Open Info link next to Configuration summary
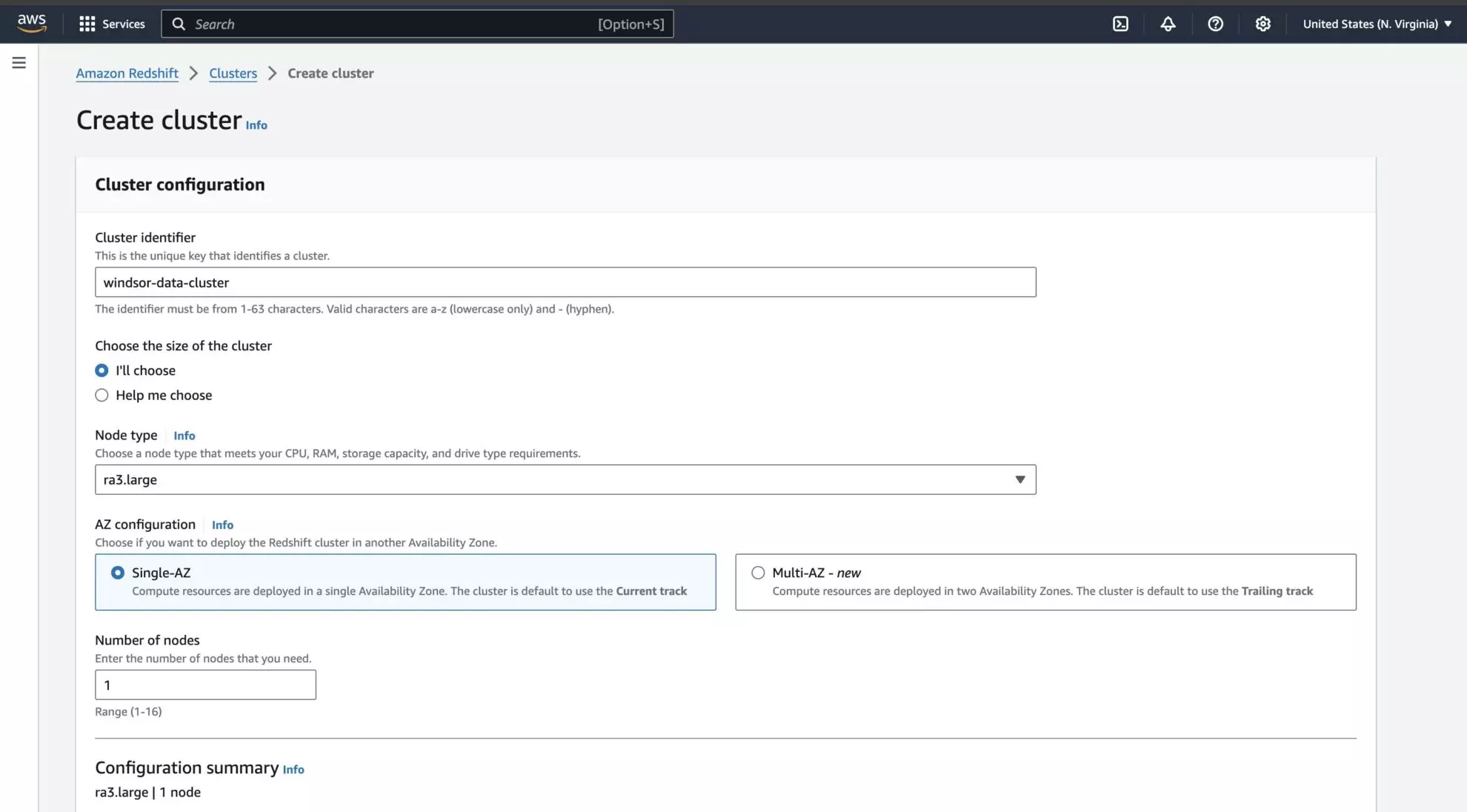This screenshot has height=812, width=1467. [293, 770]
